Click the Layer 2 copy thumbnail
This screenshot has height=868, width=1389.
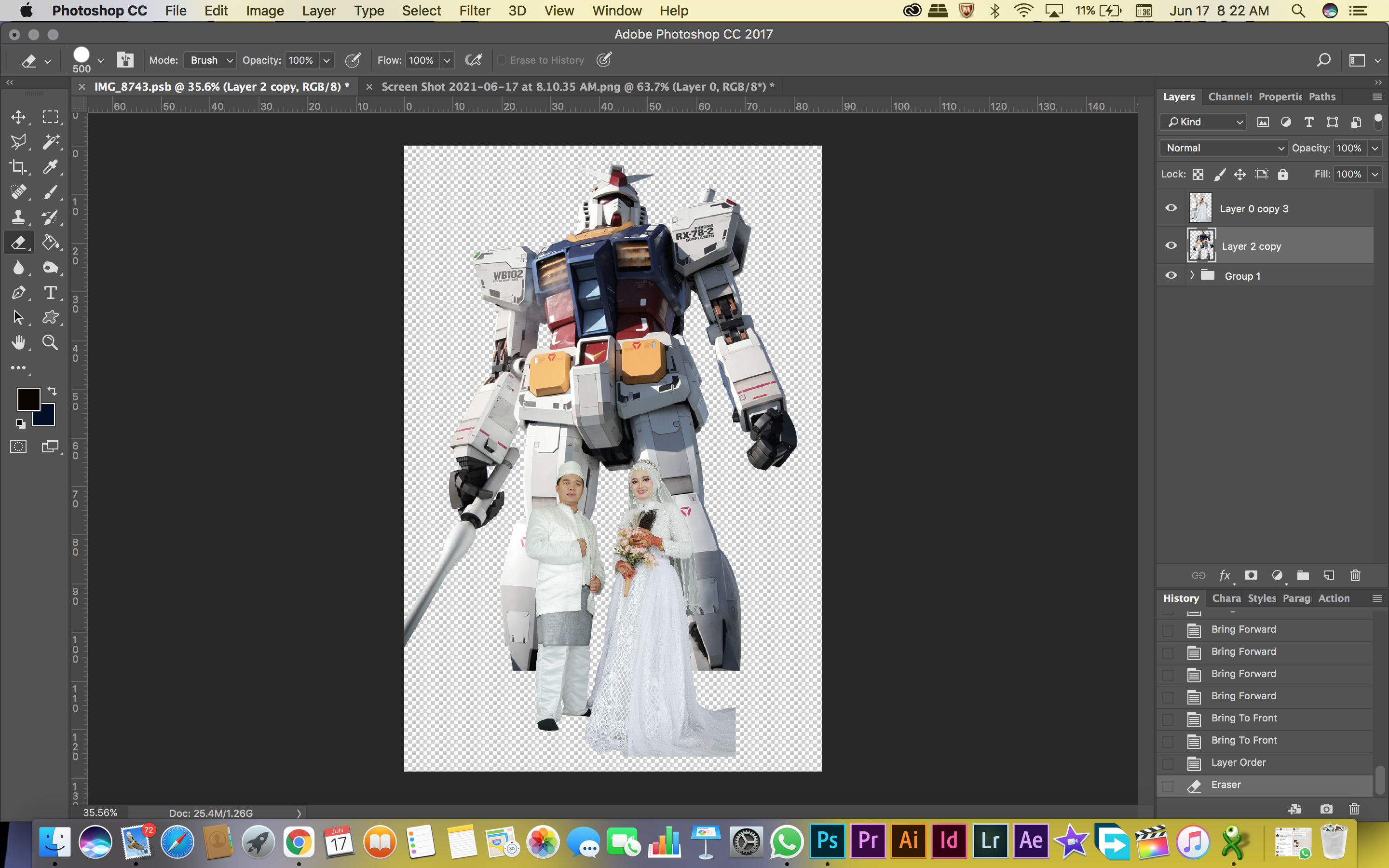coord(1201,245)
